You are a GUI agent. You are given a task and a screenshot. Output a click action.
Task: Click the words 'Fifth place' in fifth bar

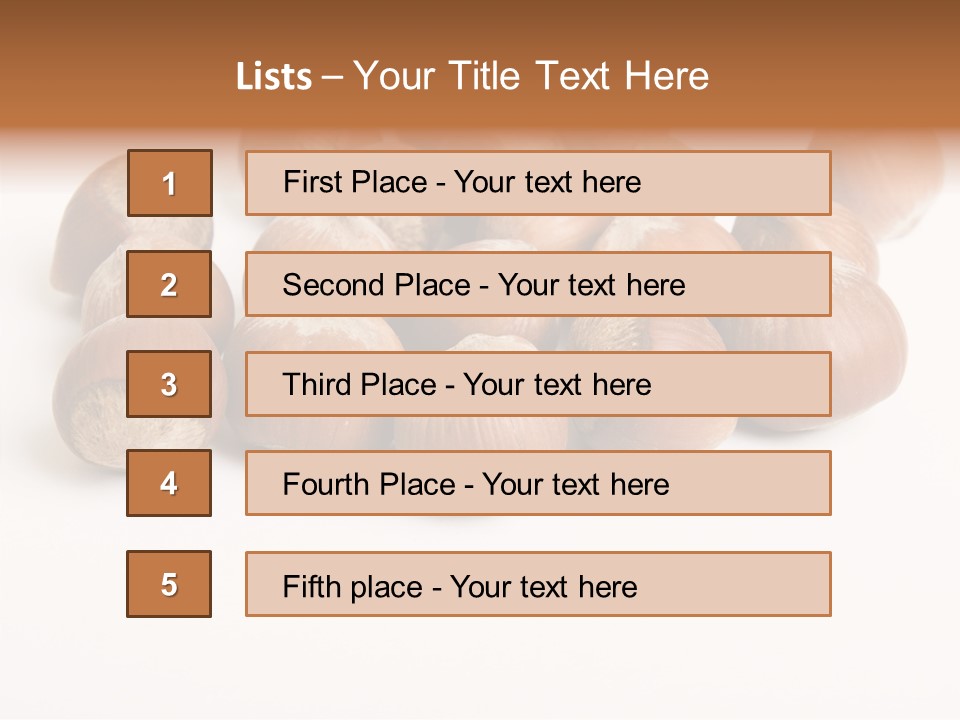353,587
